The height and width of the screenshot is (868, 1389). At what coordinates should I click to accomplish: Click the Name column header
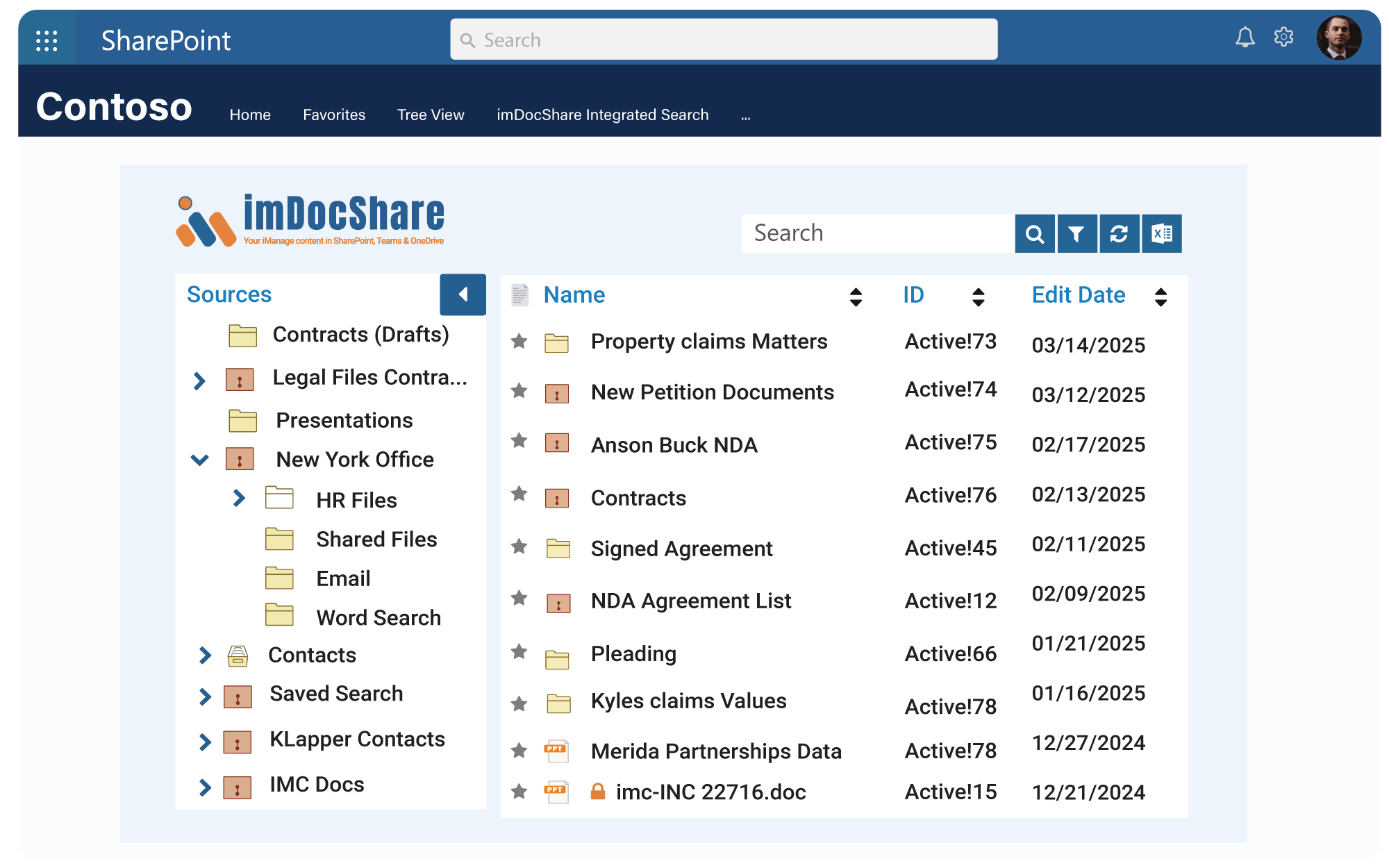pos(574,294)
